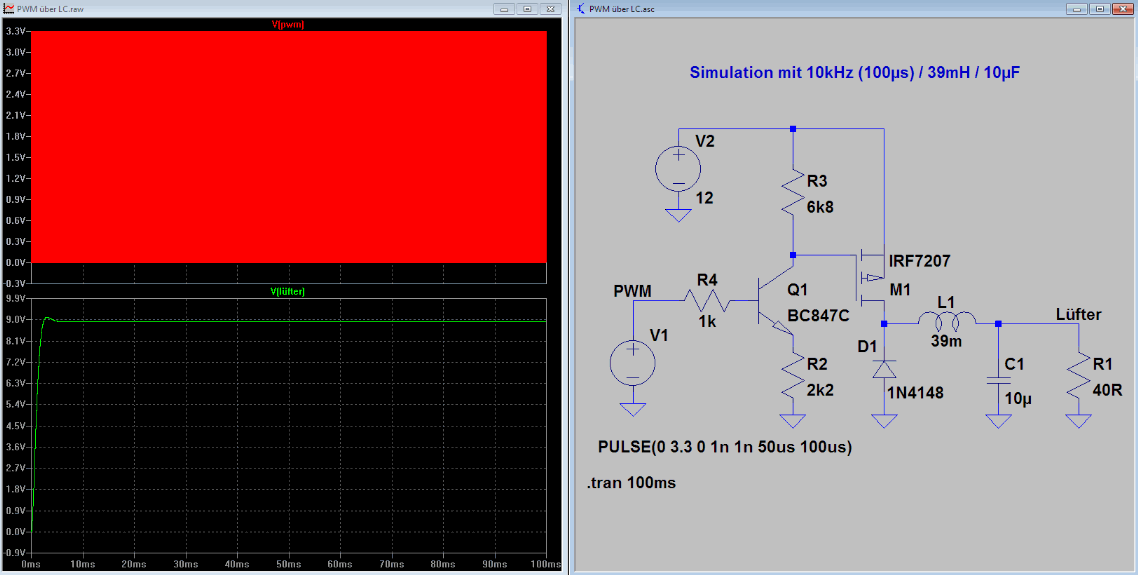Click the PULSE(0 3.3 0 1n 1n 50us 100us) text

click(724, 447)
